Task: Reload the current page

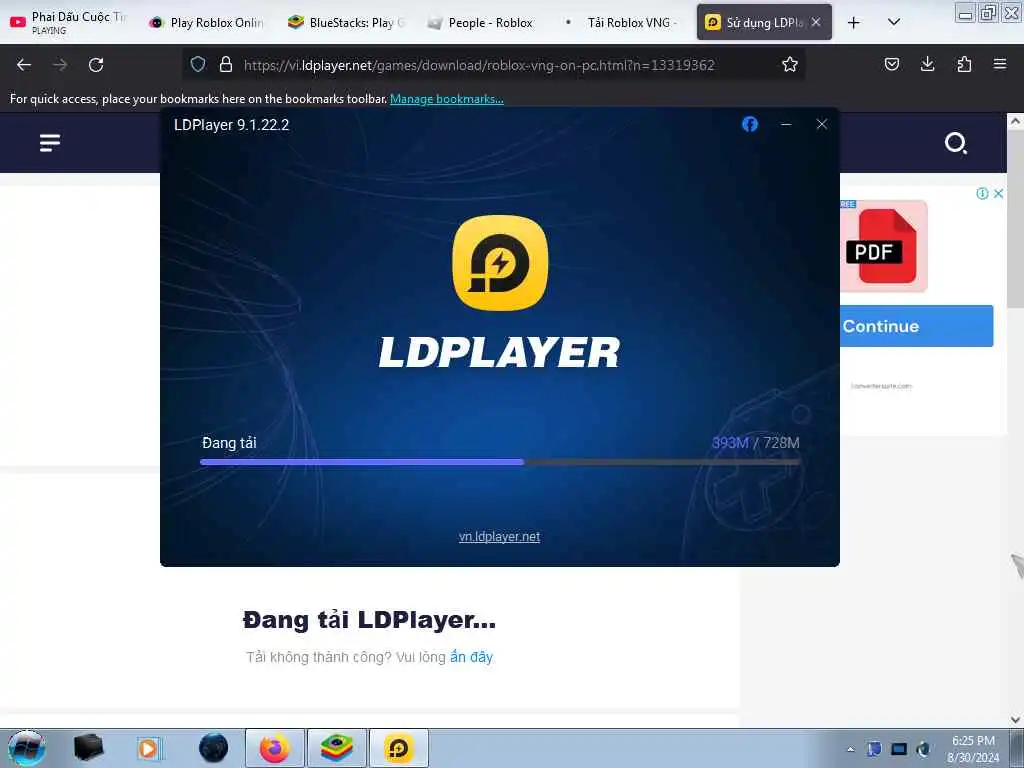Action: [x=96, y=65]
